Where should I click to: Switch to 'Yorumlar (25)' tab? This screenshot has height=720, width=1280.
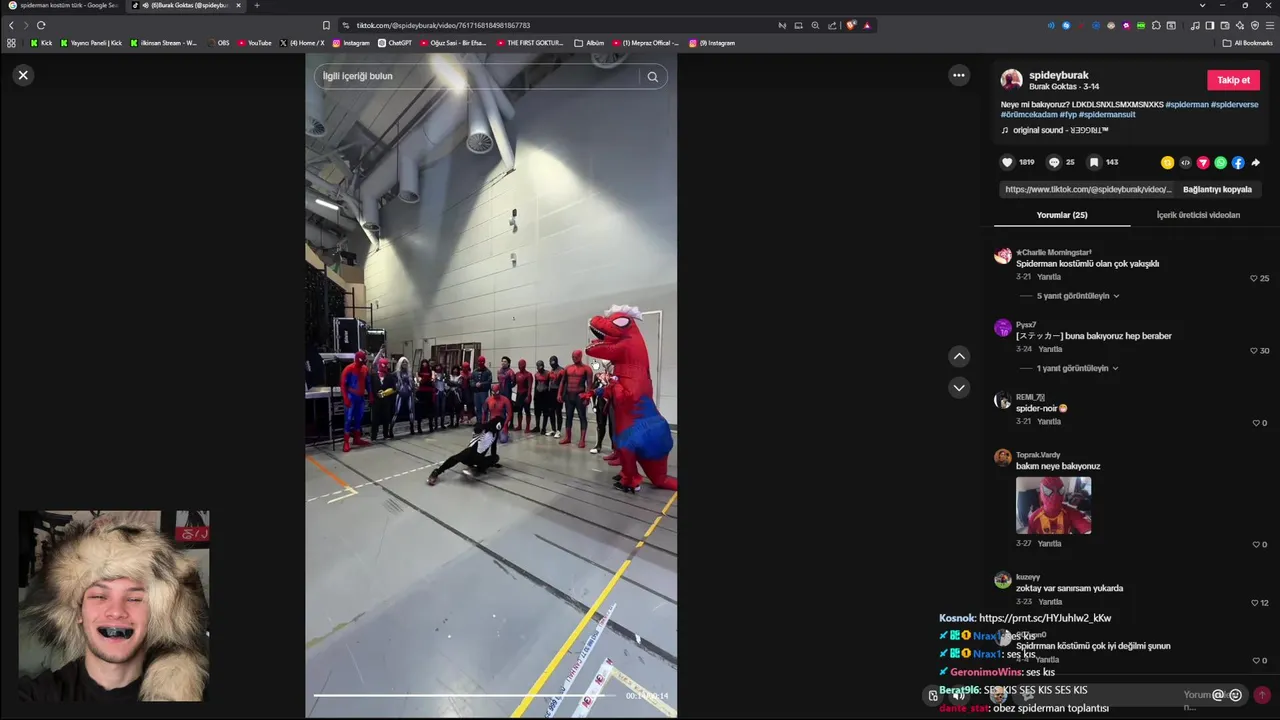click(x=1062, y=215)
